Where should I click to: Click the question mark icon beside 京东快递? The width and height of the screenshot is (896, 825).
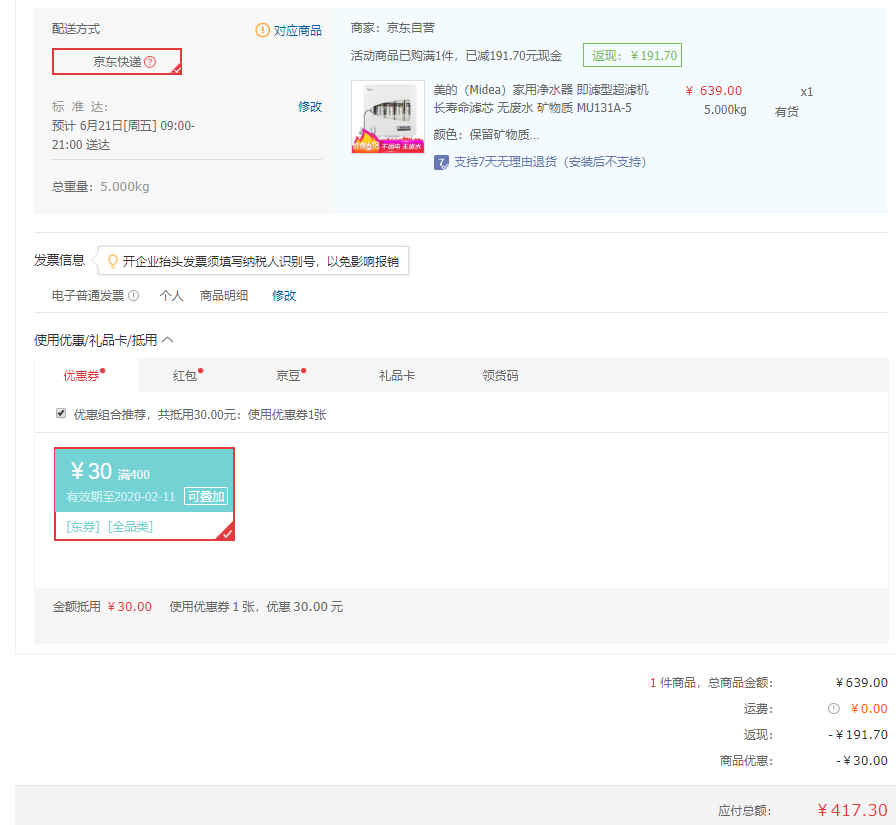pyautogui.click(x=150, y=62)
